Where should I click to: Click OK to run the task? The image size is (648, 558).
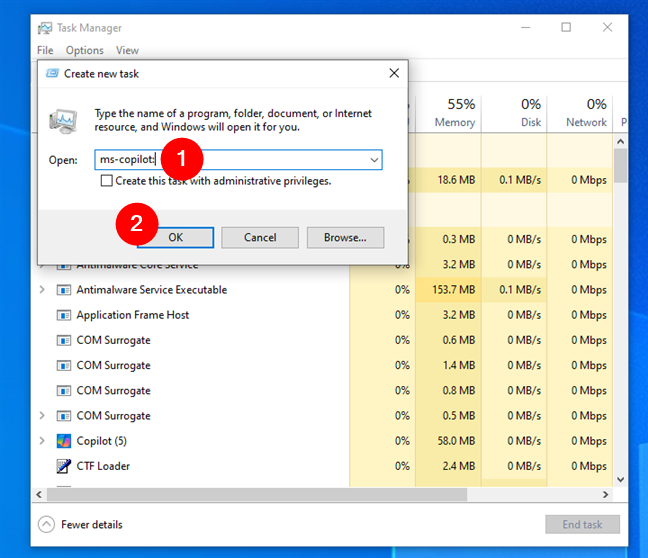(x=176, y=238)
